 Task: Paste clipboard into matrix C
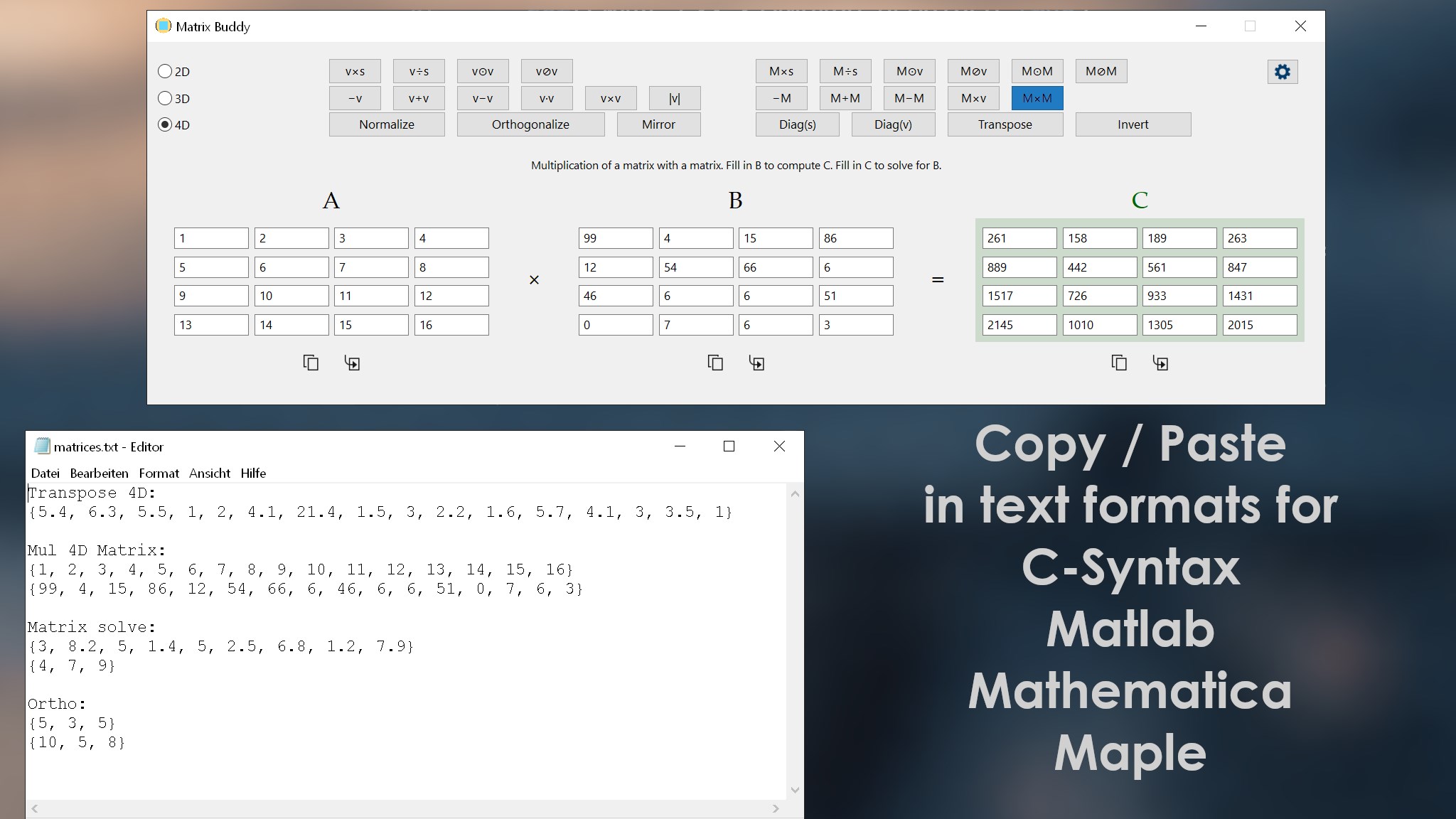click(x=1160, y=363)
